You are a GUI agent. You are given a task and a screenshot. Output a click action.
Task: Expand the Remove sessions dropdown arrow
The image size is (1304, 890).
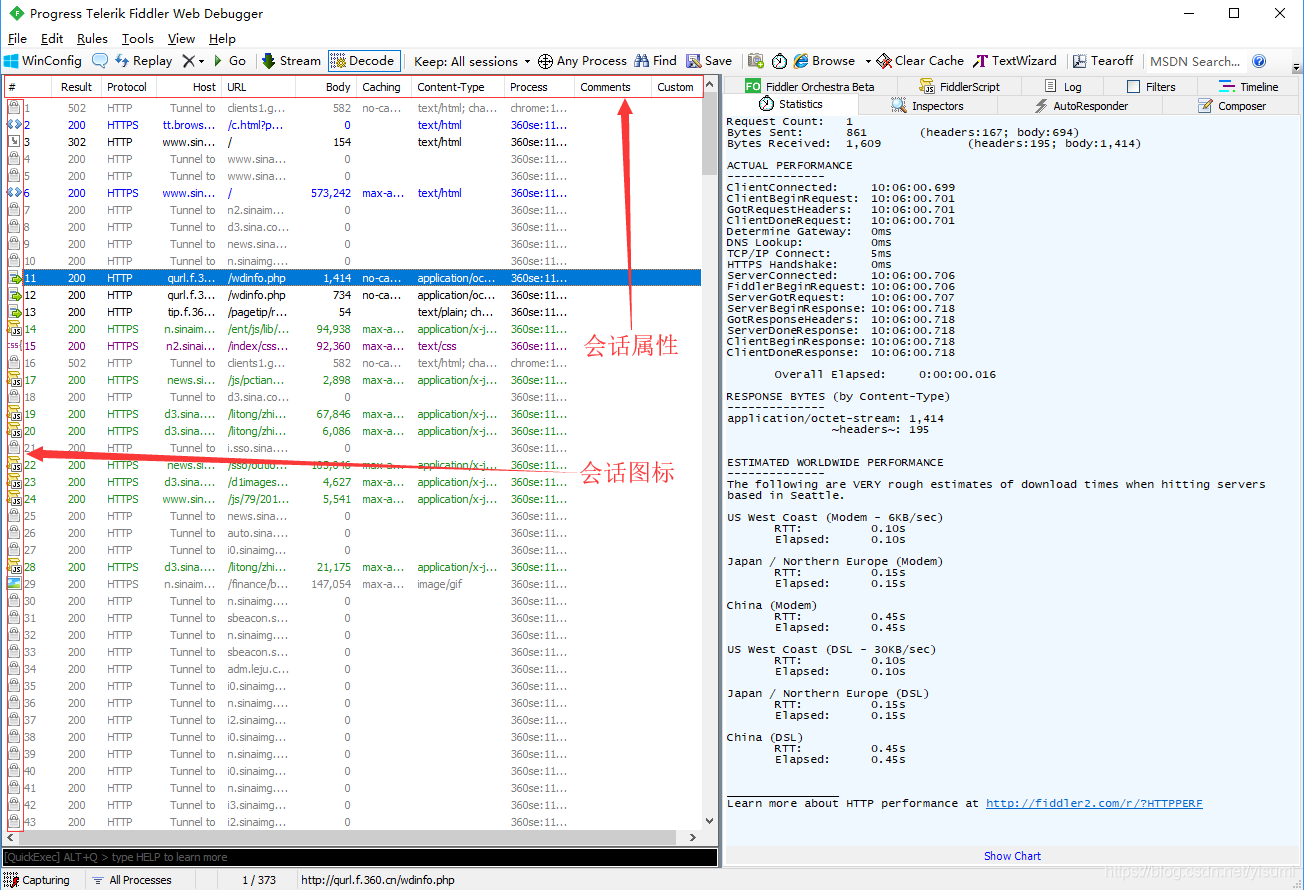tap(202, 61)
